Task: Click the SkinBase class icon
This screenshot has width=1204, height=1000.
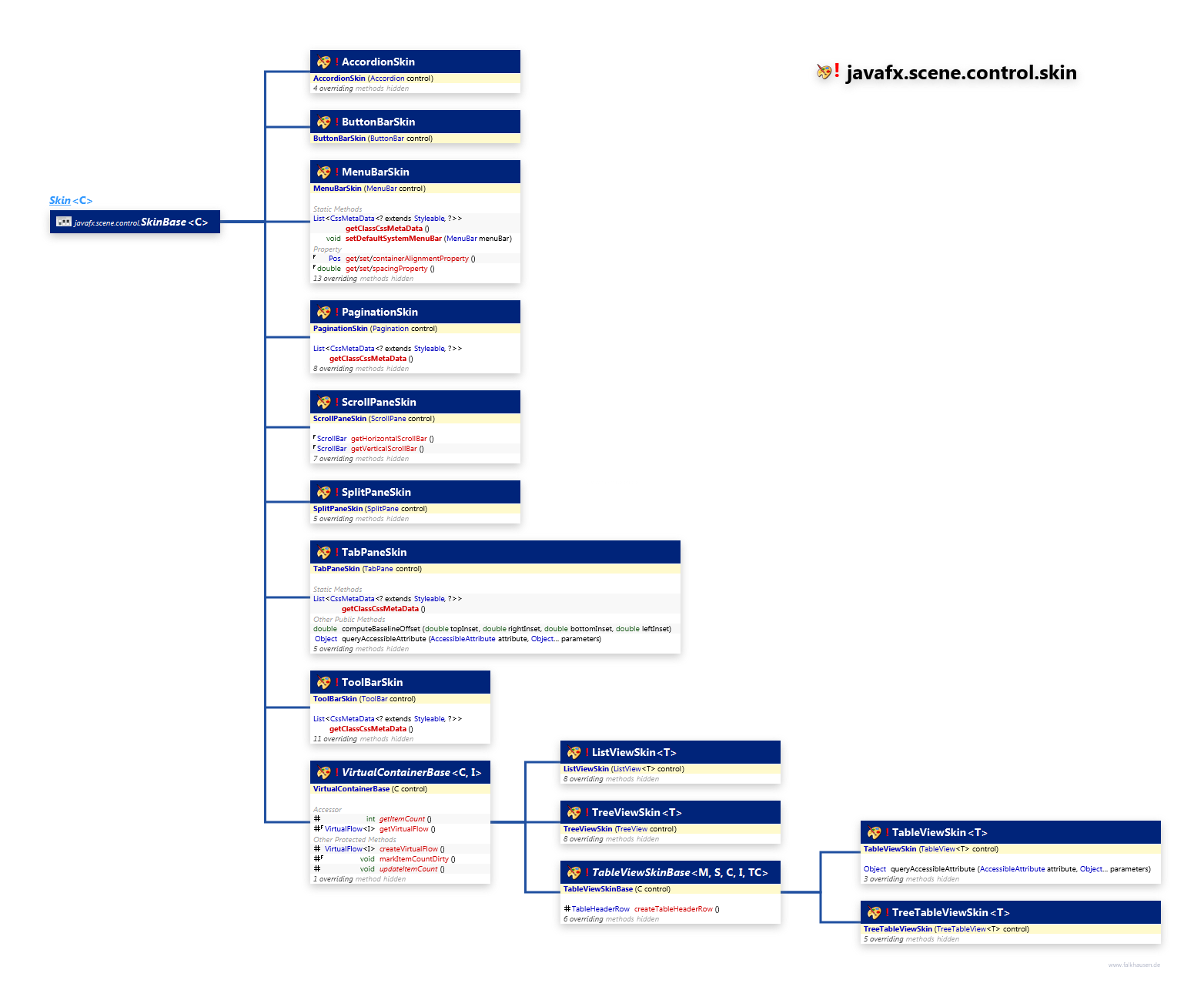Action: click(x=64, y=222)
